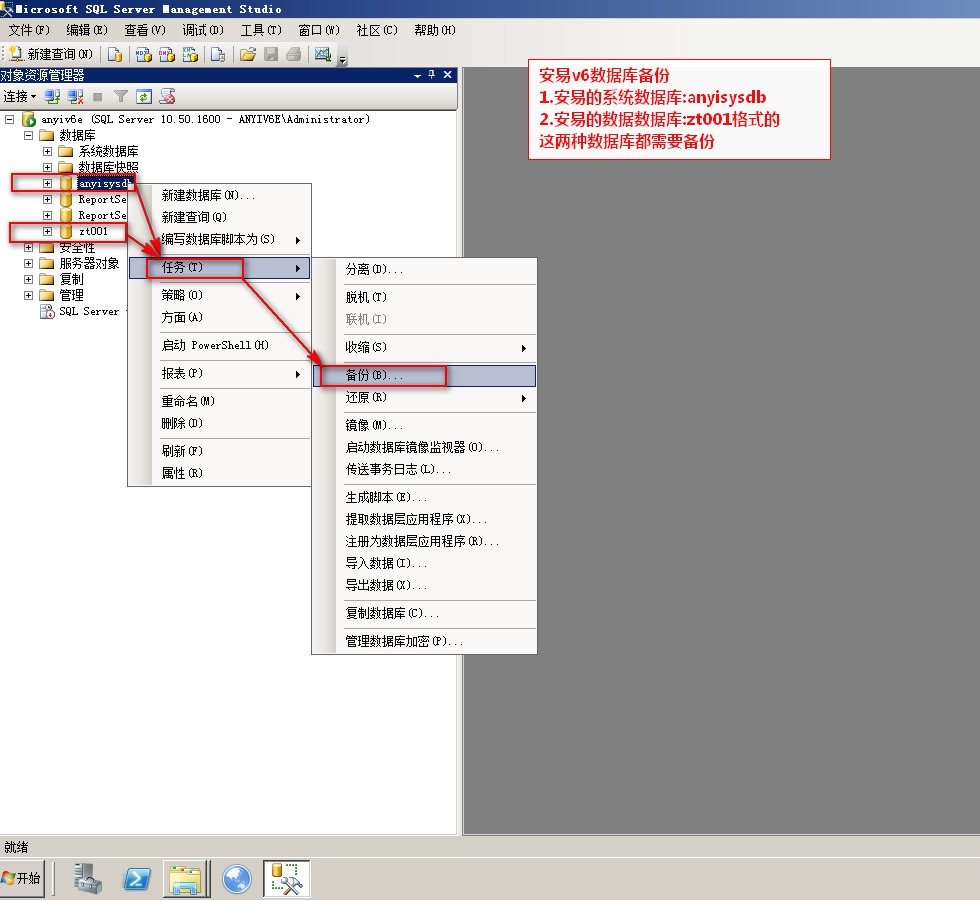Expand the 系统数据库 folder node

[x=47, y=151]
